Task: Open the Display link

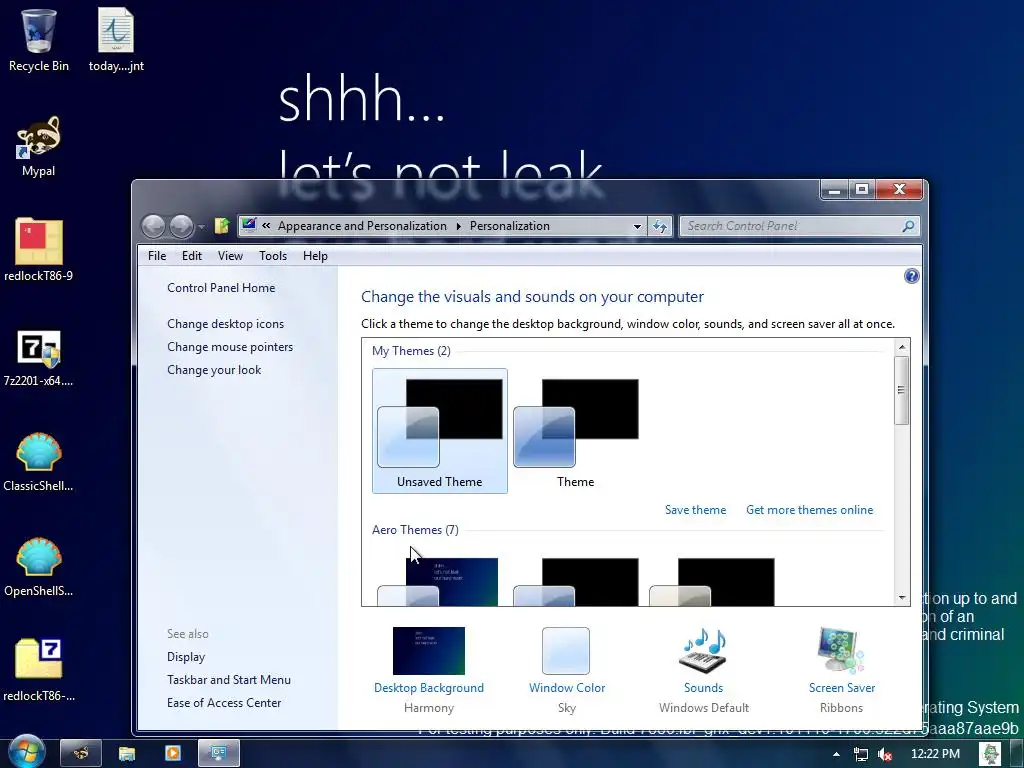Action: click(185, 657)
